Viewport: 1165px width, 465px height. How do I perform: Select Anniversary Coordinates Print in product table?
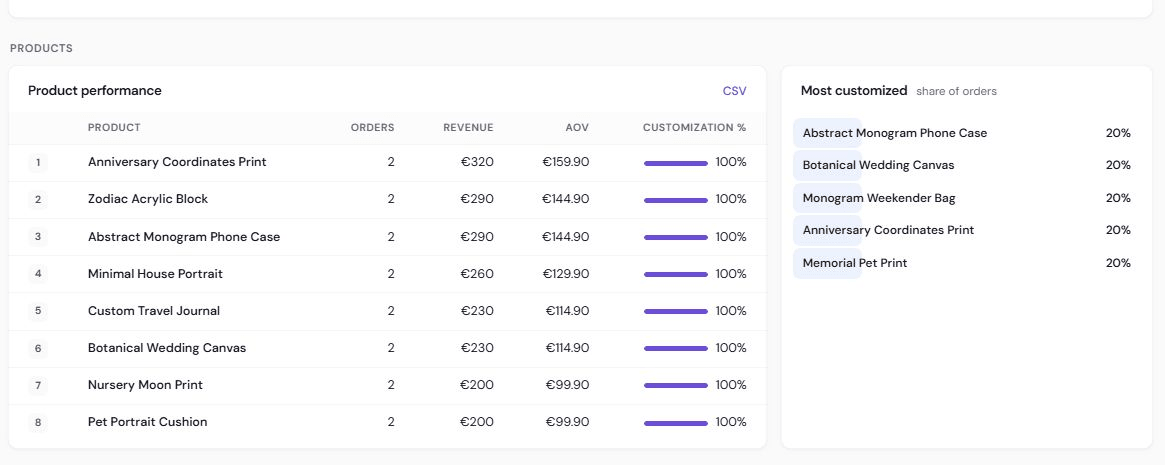pos(177,162)
